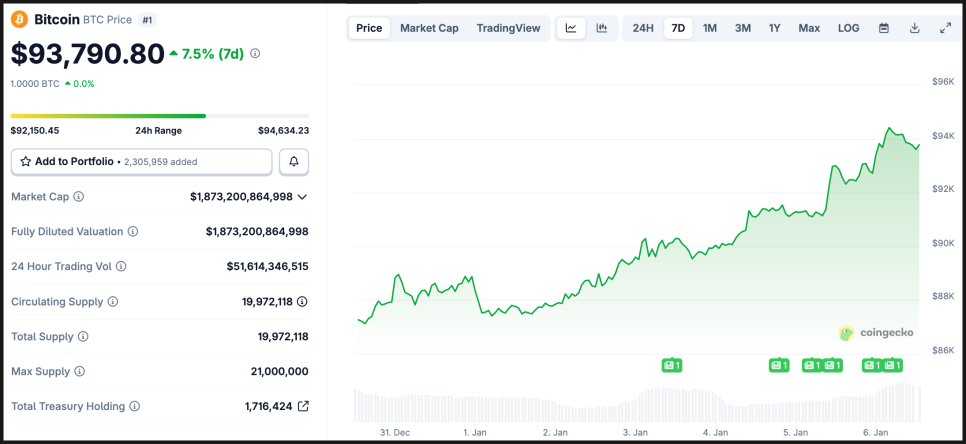
Task: Expand the Market Cap details chevron
Action: [x=302, y=197]
